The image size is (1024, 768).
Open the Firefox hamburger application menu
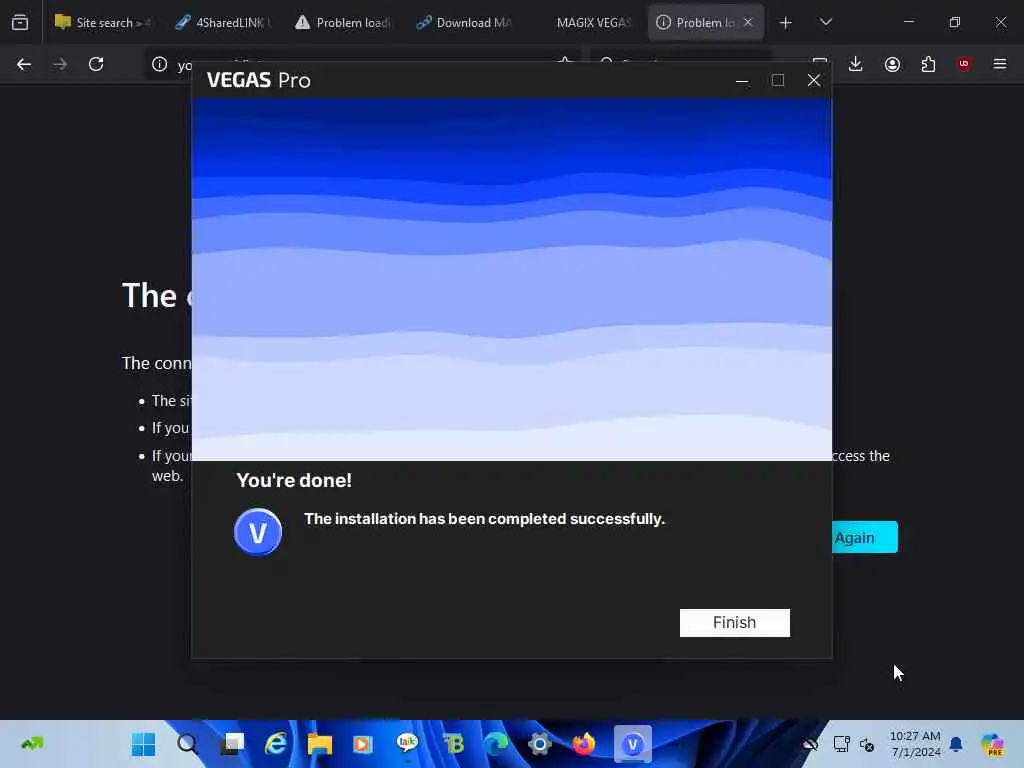[1000, 64]
